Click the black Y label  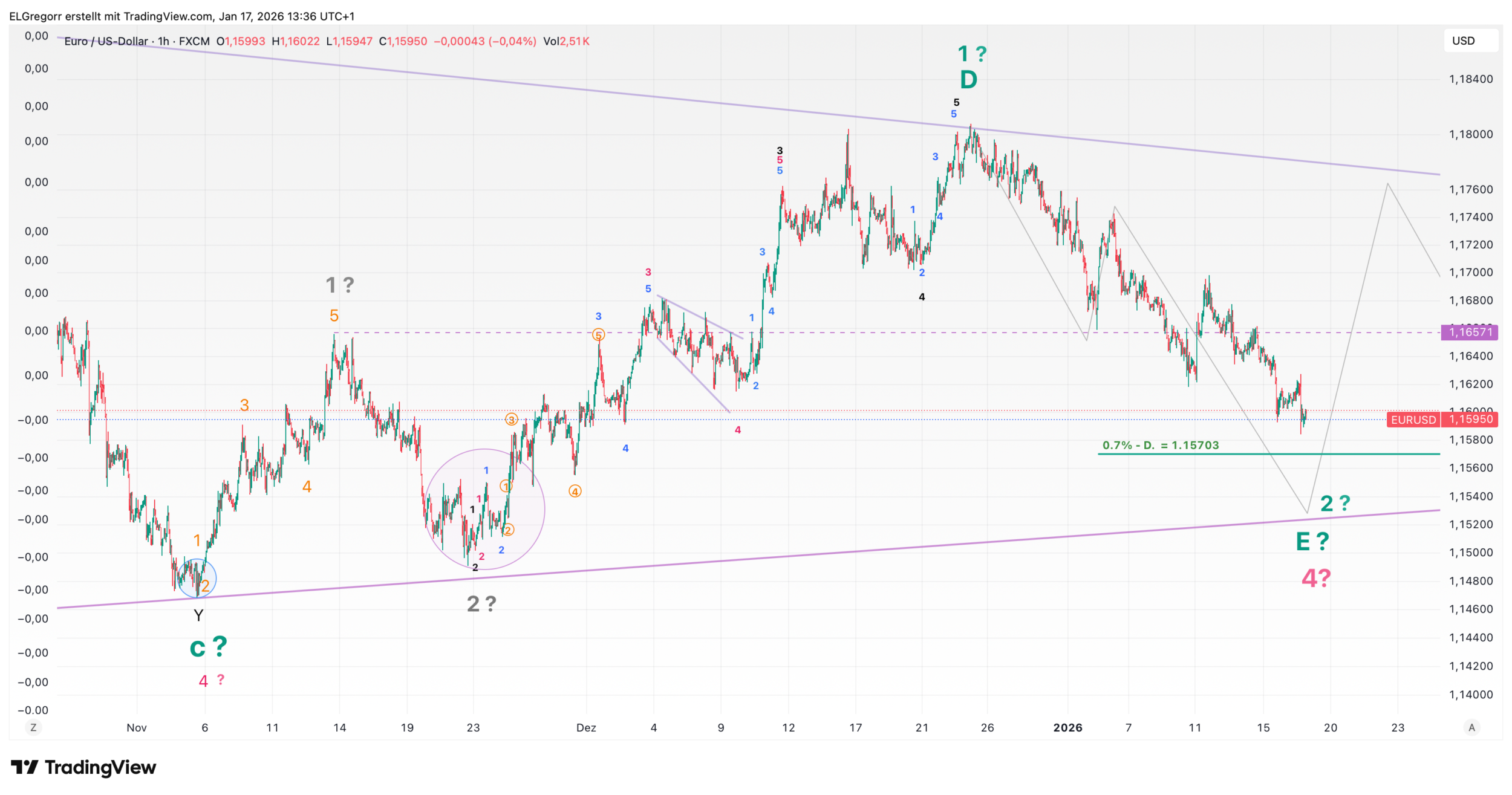pos(198,615)
